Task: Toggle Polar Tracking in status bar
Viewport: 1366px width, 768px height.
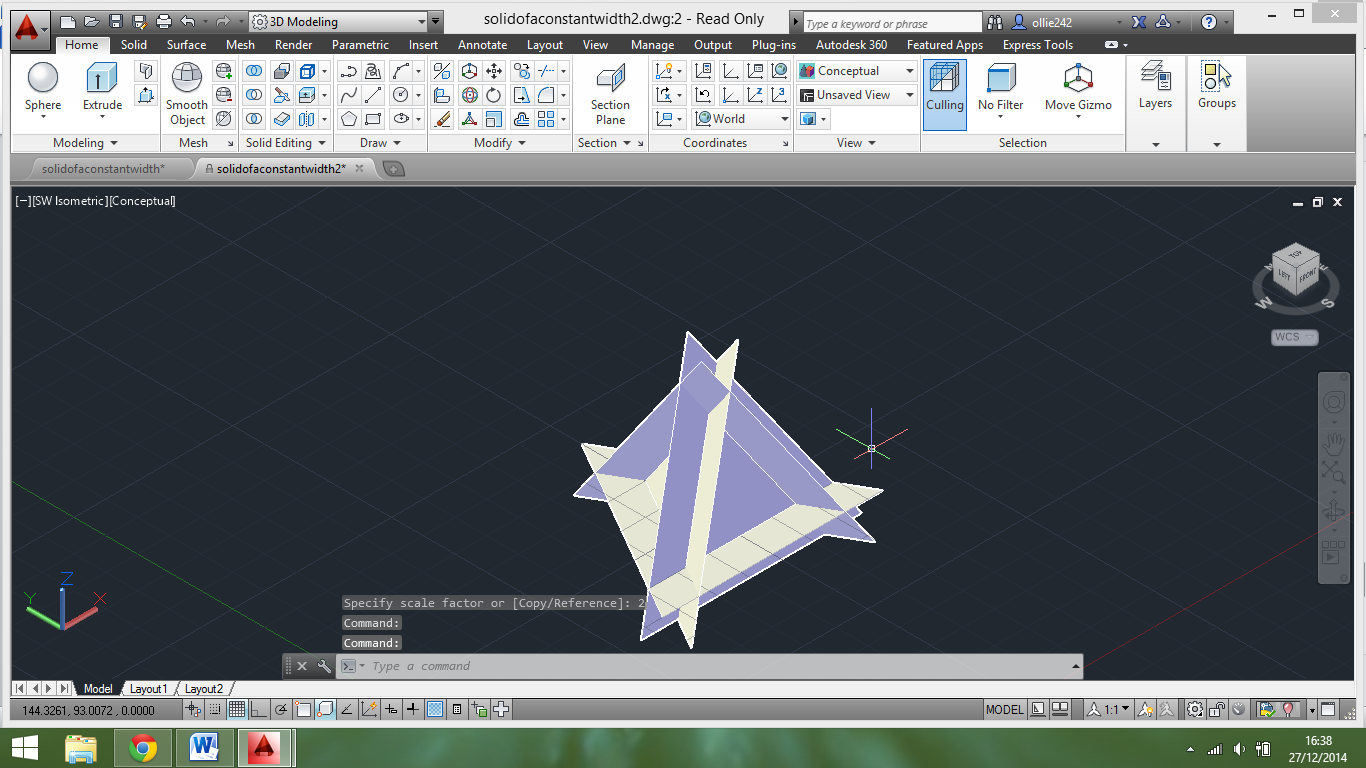Action: pyautogui.click(x=281, y=710)
